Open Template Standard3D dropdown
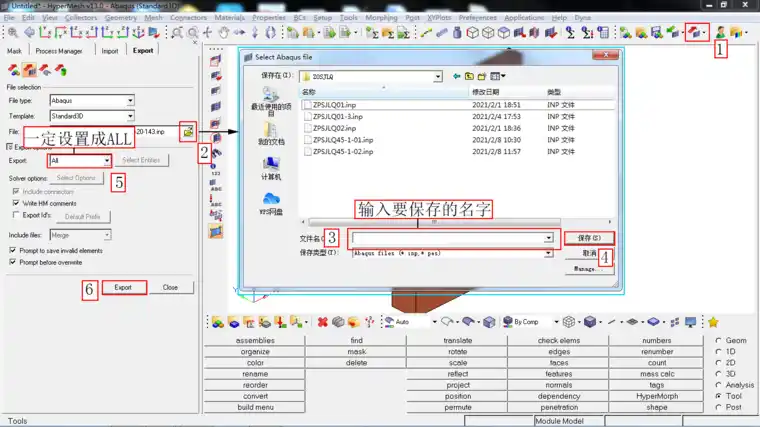The width and height of the screenshot is (760, 427). click(x=130, y=116)
